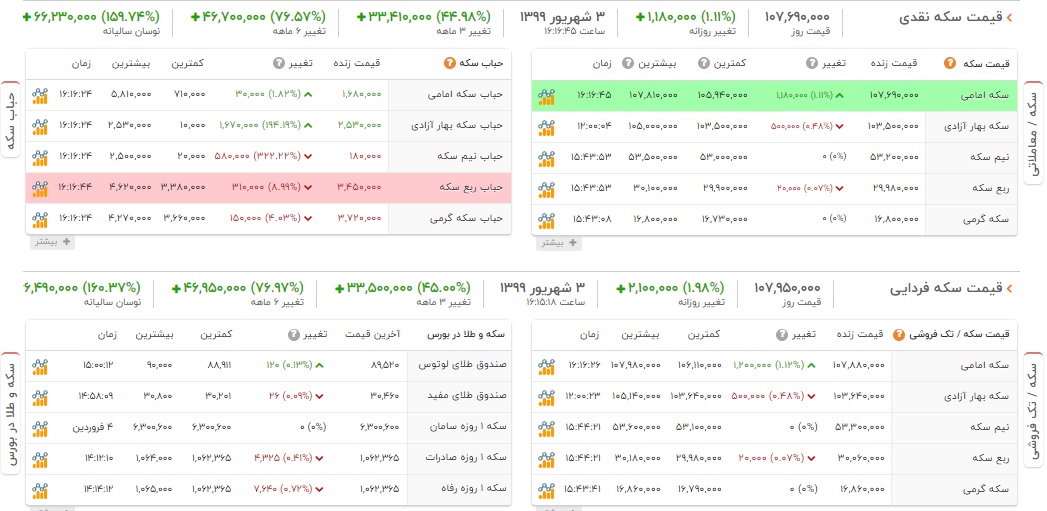Open chart icon for حباب نیم سکه row
The image size is (1047, 511).
point(40,156)
